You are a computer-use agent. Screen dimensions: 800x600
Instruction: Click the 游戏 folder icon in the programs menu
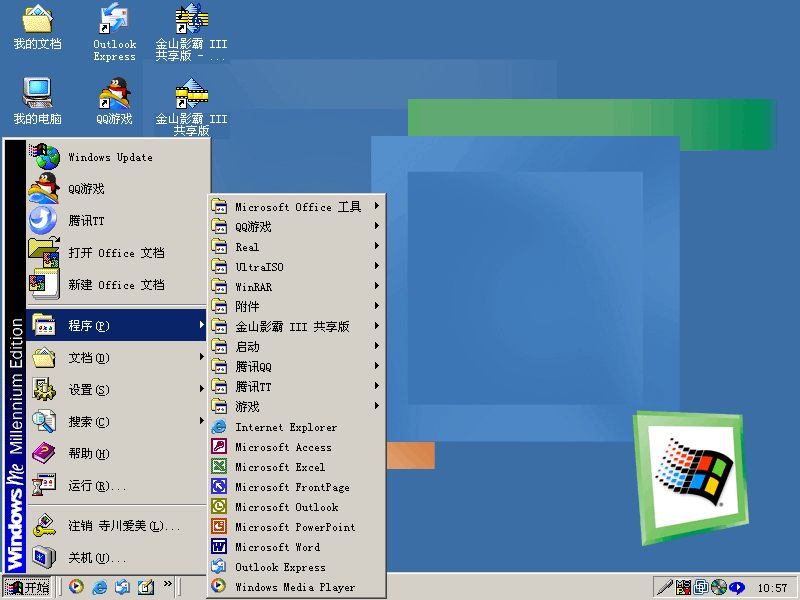point(219,406)
